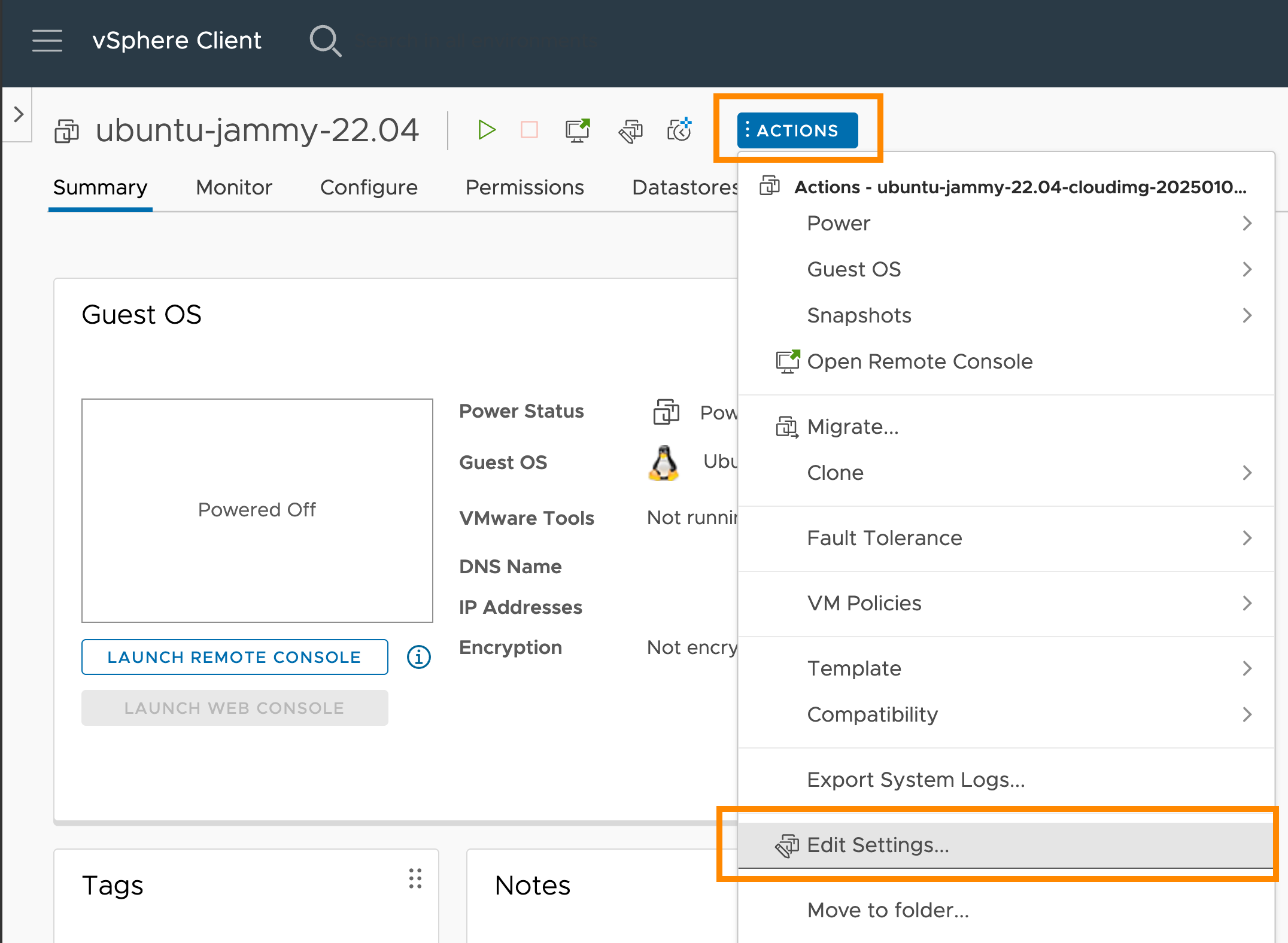Click the info icon beside Launch Remote Console
Viewport: 1288px width, 943px height.
pyautogui.click(x=417, y=656)
